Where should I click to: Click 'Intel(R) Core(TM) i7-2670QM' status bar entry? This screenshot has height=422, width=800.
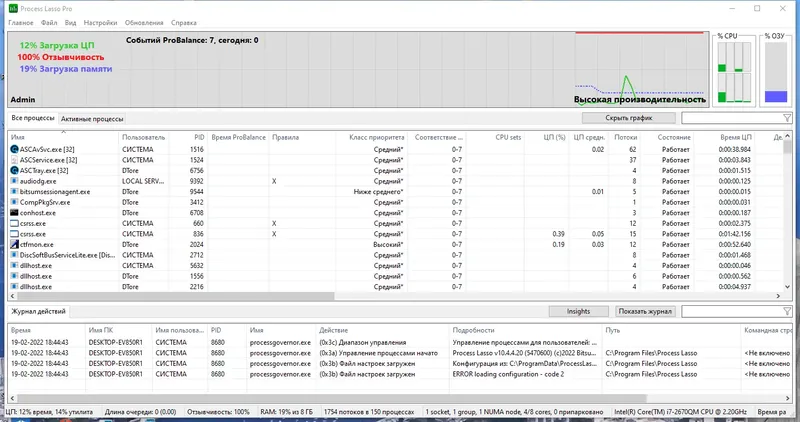pyautogui.click(x=681, y=412)
